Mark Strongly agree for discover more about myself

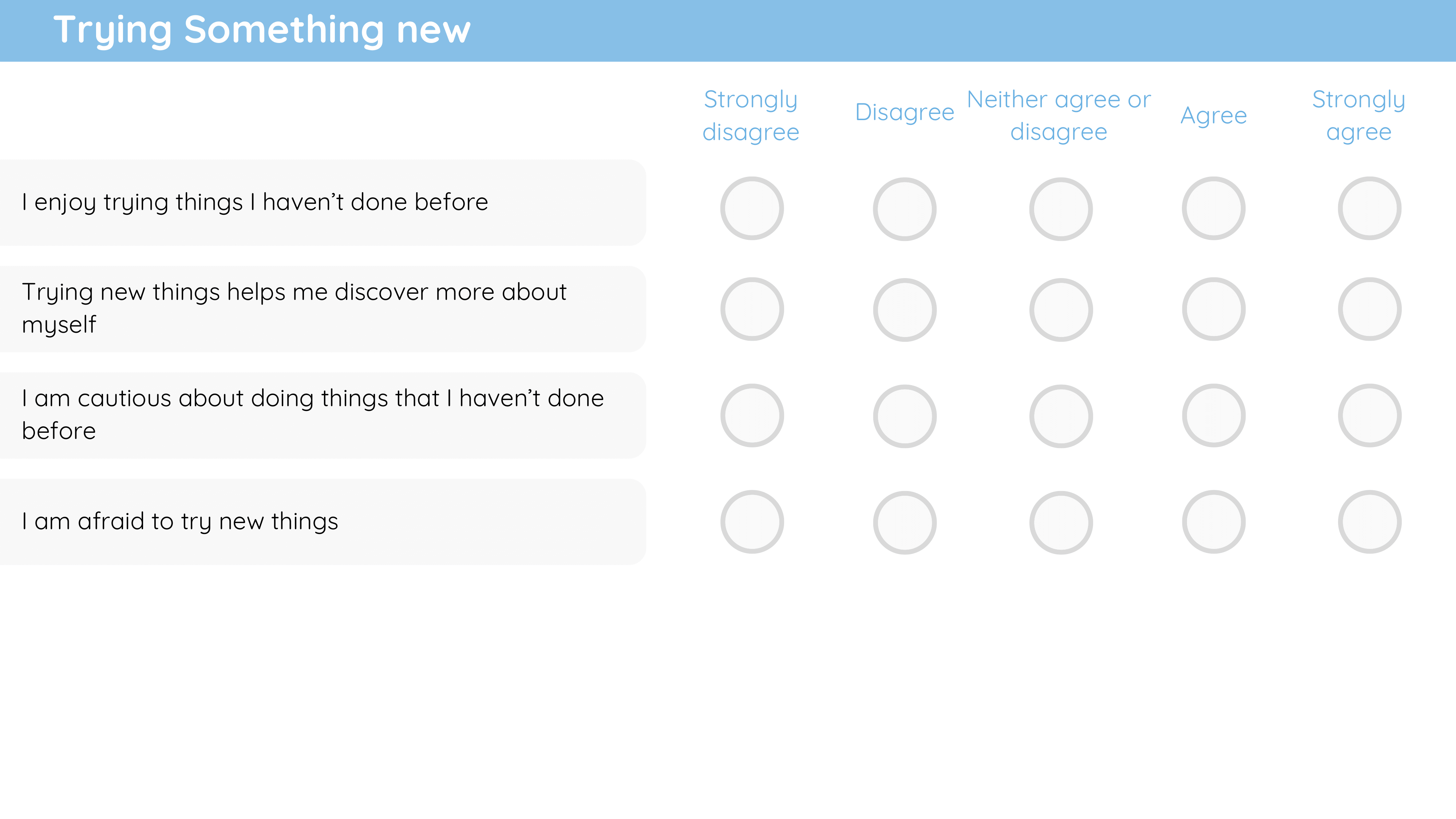tap(1369, 309)
